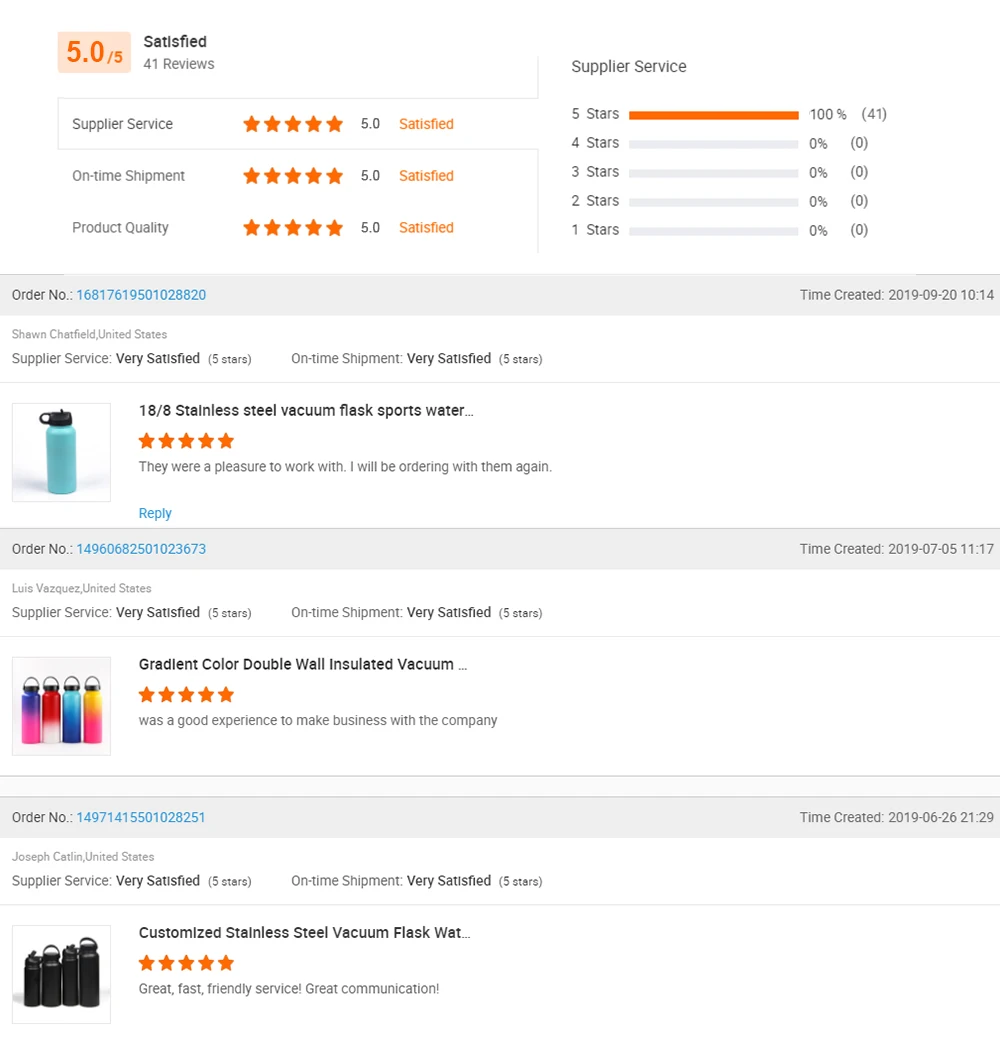Click the stars under the Gradient Color review
This screenshot has width=1000, height=1038.
(187, 694)
